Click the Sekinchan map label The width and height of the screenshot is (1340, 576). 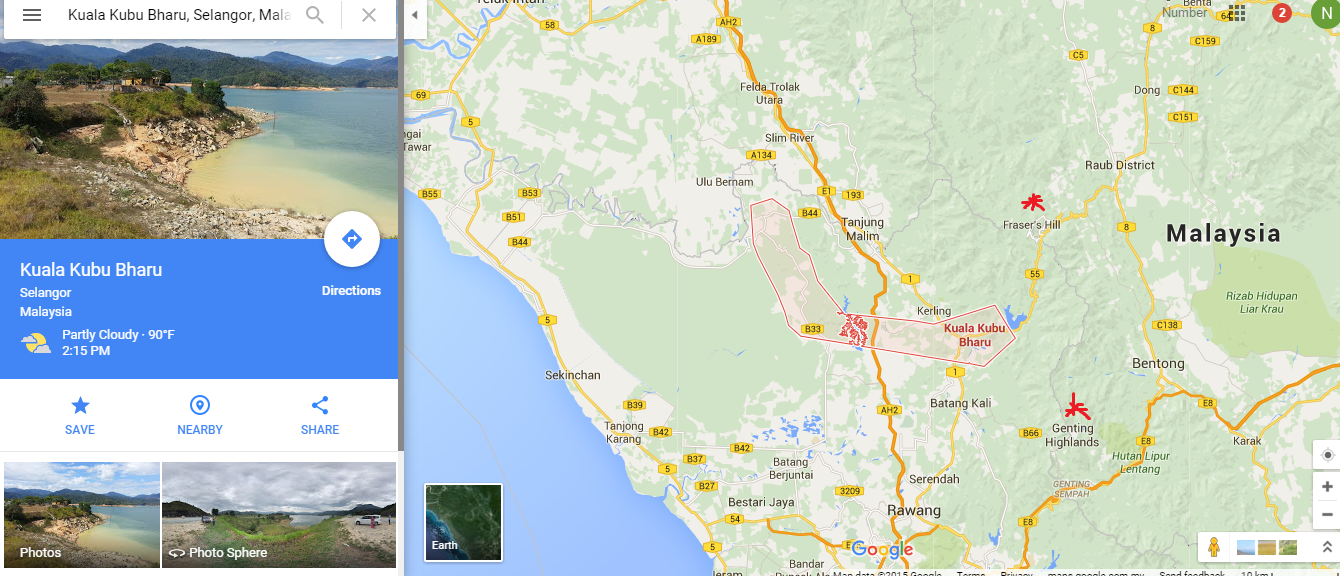pyautogui.click(x=573, y=375)
